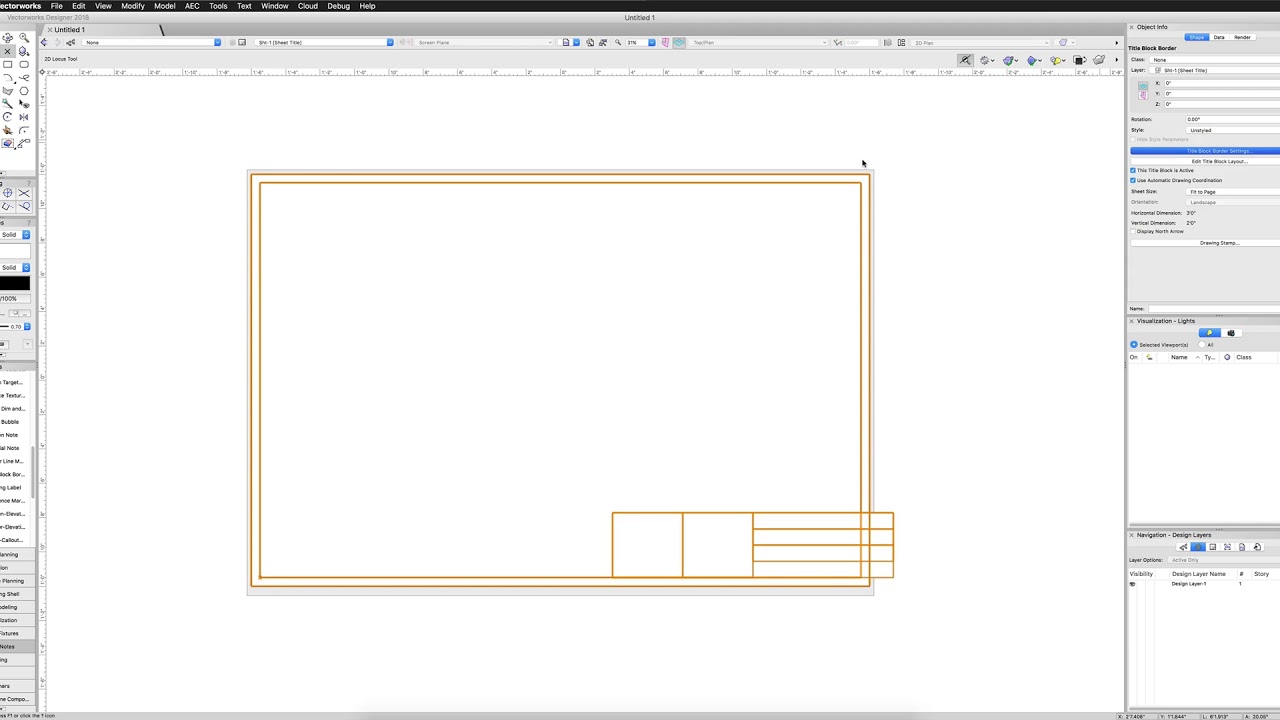
Task: Open Class dropdown in Object Info
Action: pos(1215,59)
